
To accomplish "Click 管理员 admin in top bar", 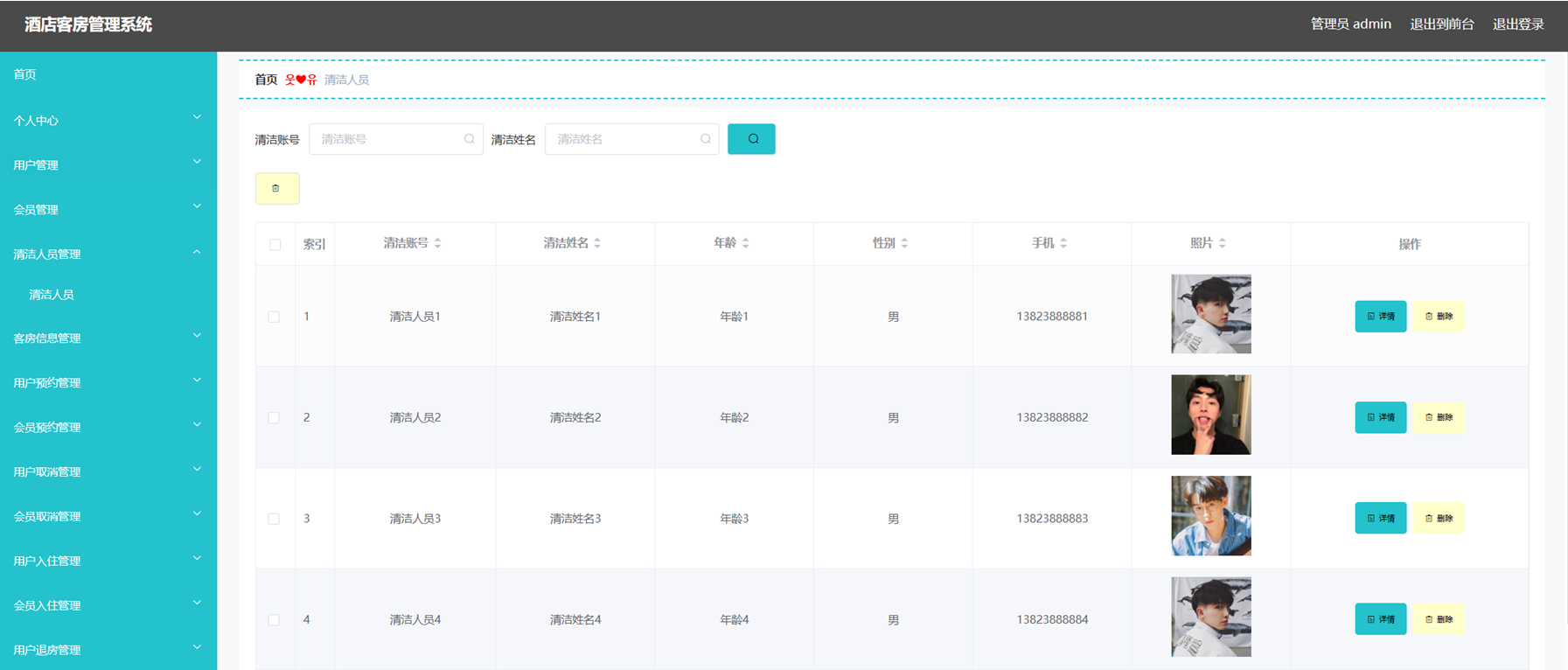I will pos(1351,24).
